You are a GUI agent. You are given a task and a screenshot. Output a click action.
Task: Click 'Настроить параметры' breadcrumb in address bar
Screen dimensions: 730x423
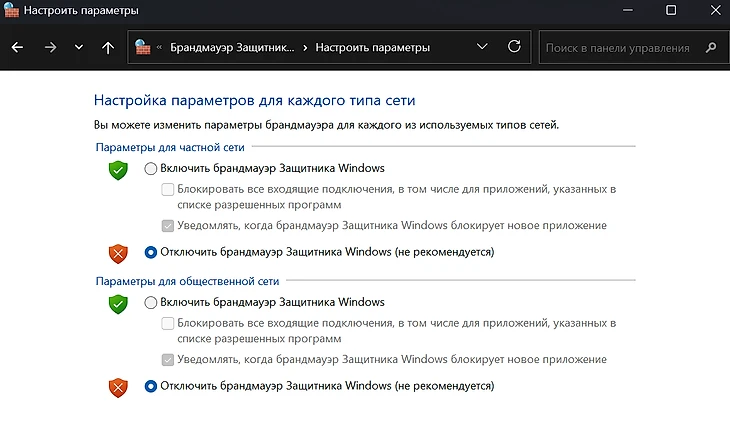(372, 47)
